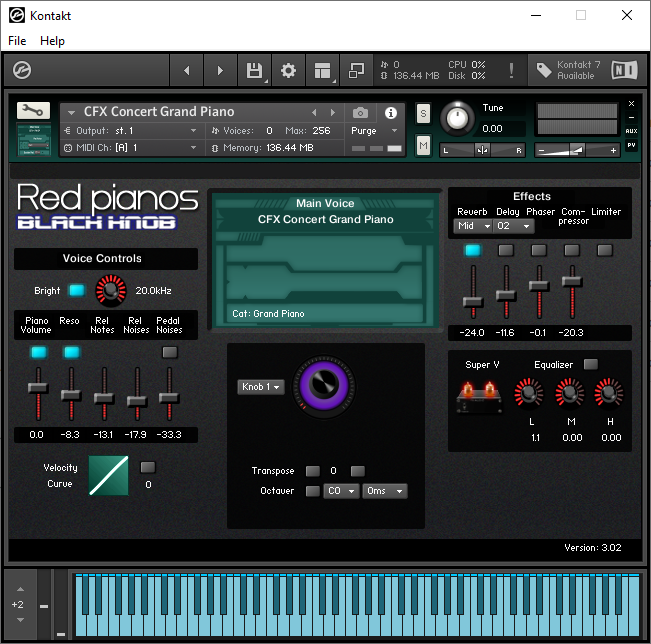Open the instrument name dropdown arrow

point(71,113)
